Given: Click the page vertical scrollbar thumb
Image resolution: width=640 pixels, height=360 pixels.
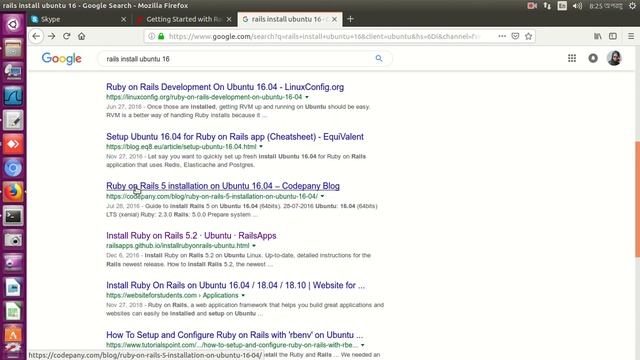Looking at the screenshot, I should pos(637,199).
